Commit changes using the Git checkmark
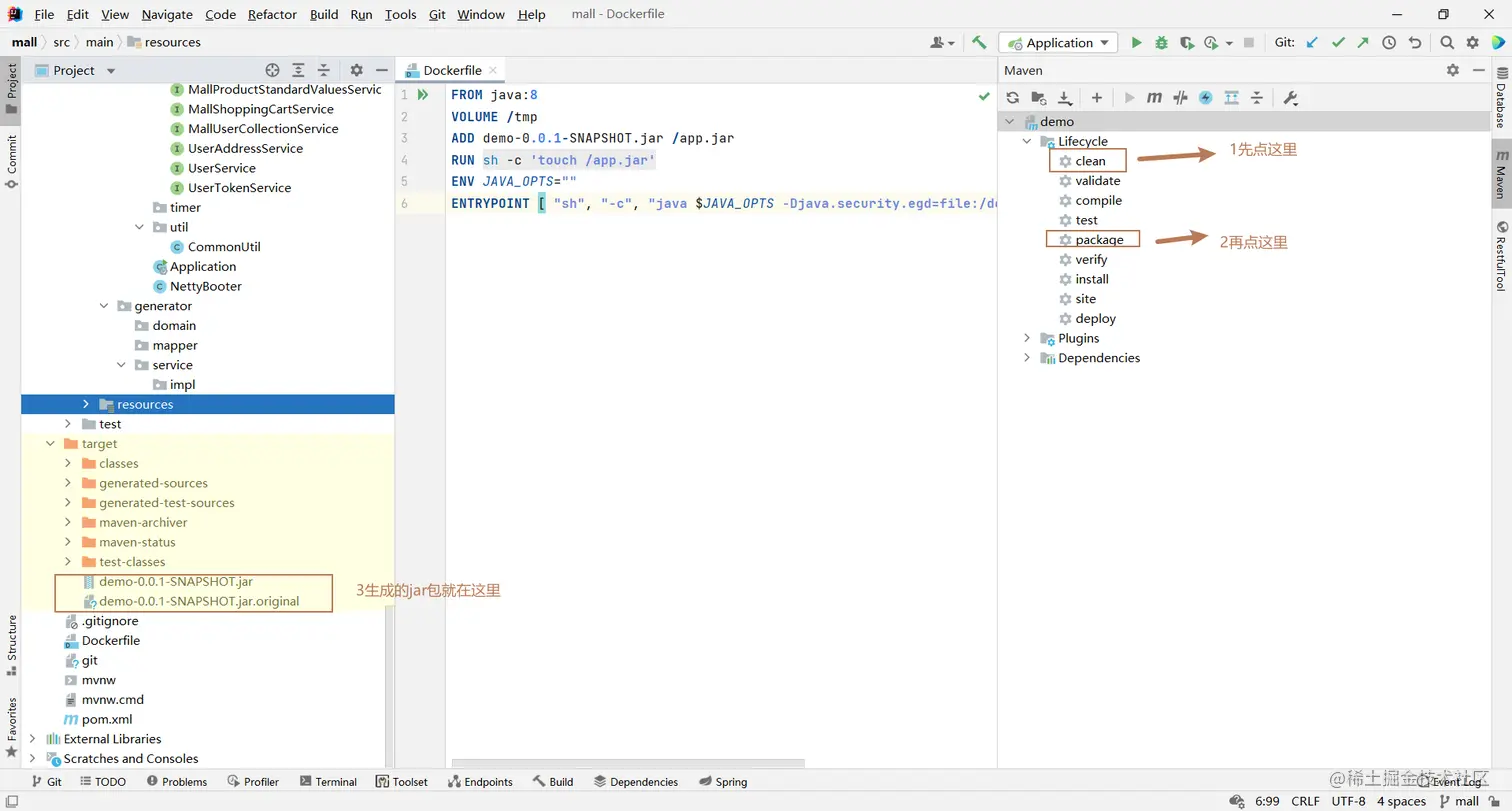This screenshot has height=811, width=1512. click(x=1338, y=43)
